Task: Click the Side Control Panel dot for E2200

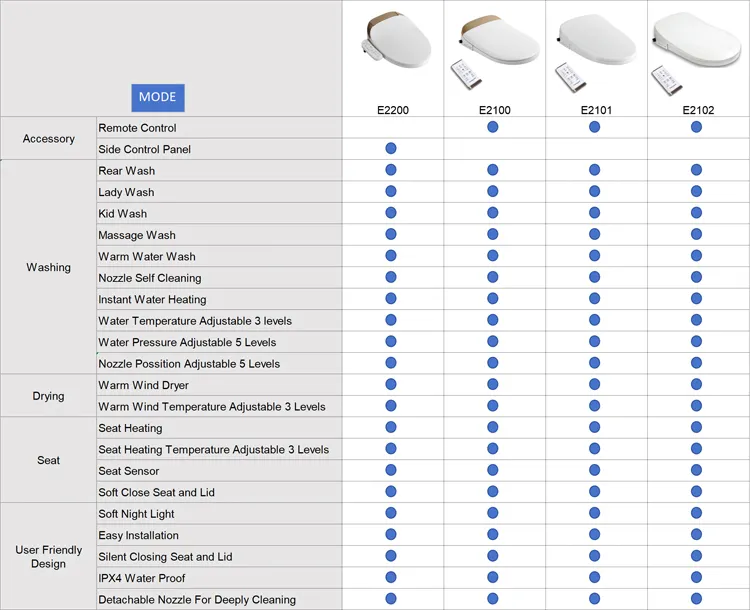Action: 391,148
